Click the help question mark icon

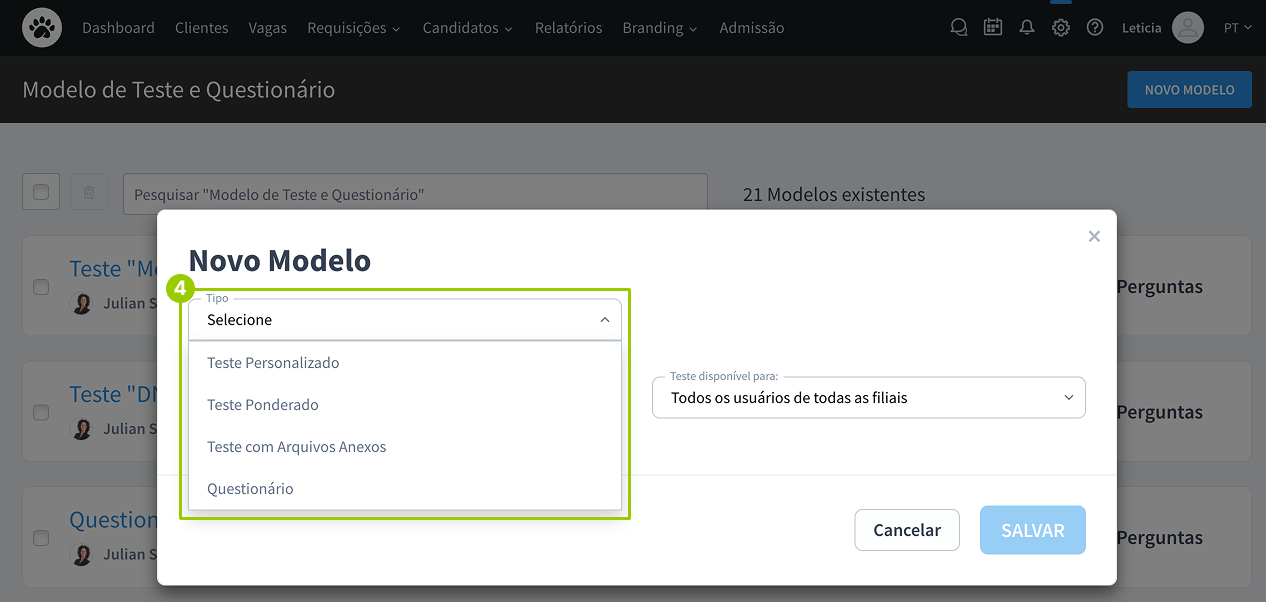pyautogui.click(x=1095, y=28)
